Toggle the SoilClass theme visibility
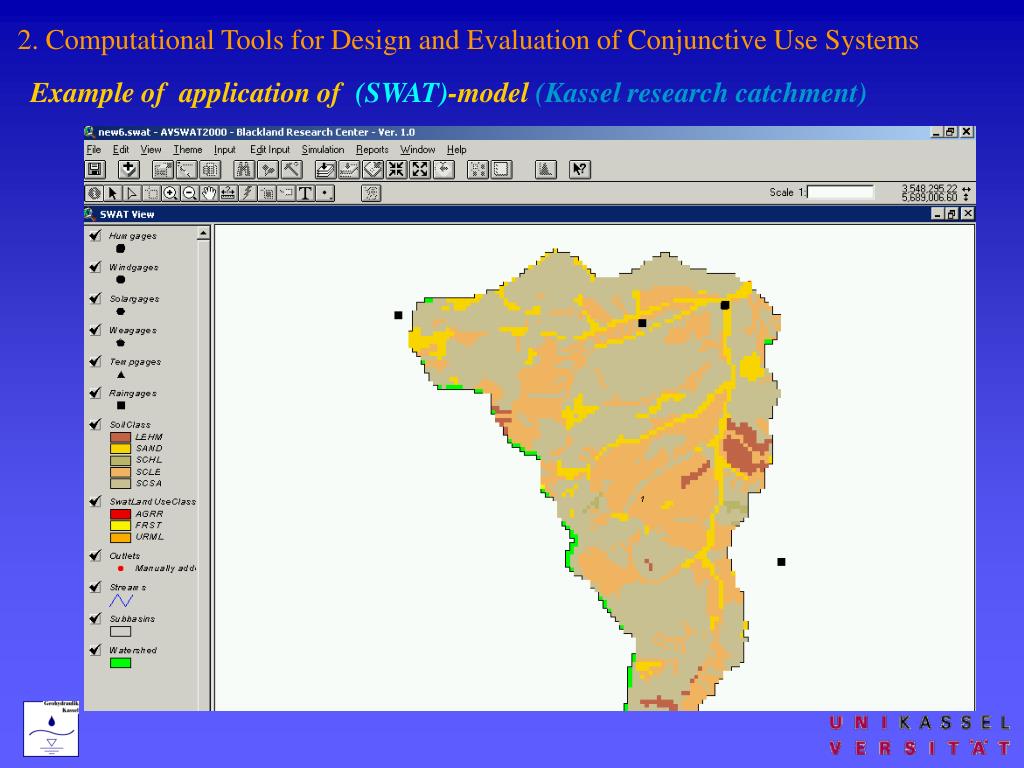The image size is (1024, 768). (x=95, y=425)
